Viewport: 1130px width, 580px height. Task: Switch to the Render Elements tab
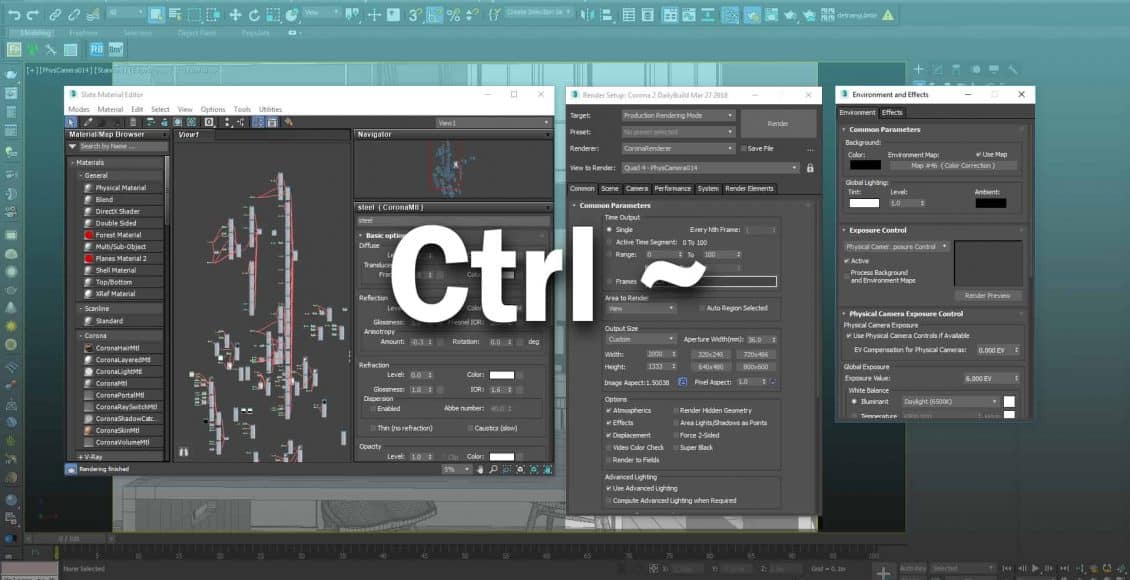(x=749, y=188)
